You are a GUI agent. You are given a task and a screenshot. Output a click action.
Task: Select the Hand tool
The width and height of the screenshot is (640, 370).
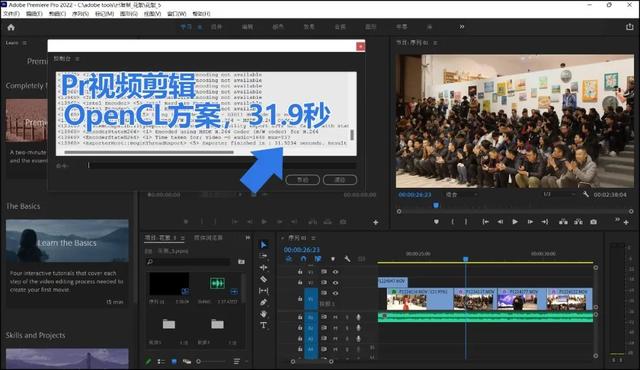click(x=264, y=314)
